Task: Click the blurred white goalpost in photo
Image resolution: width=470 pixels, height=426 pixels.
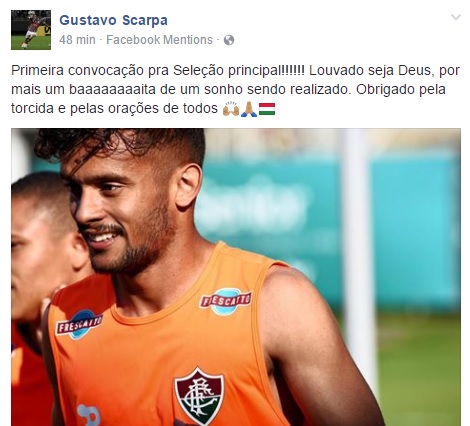Action: pos(358,253)
